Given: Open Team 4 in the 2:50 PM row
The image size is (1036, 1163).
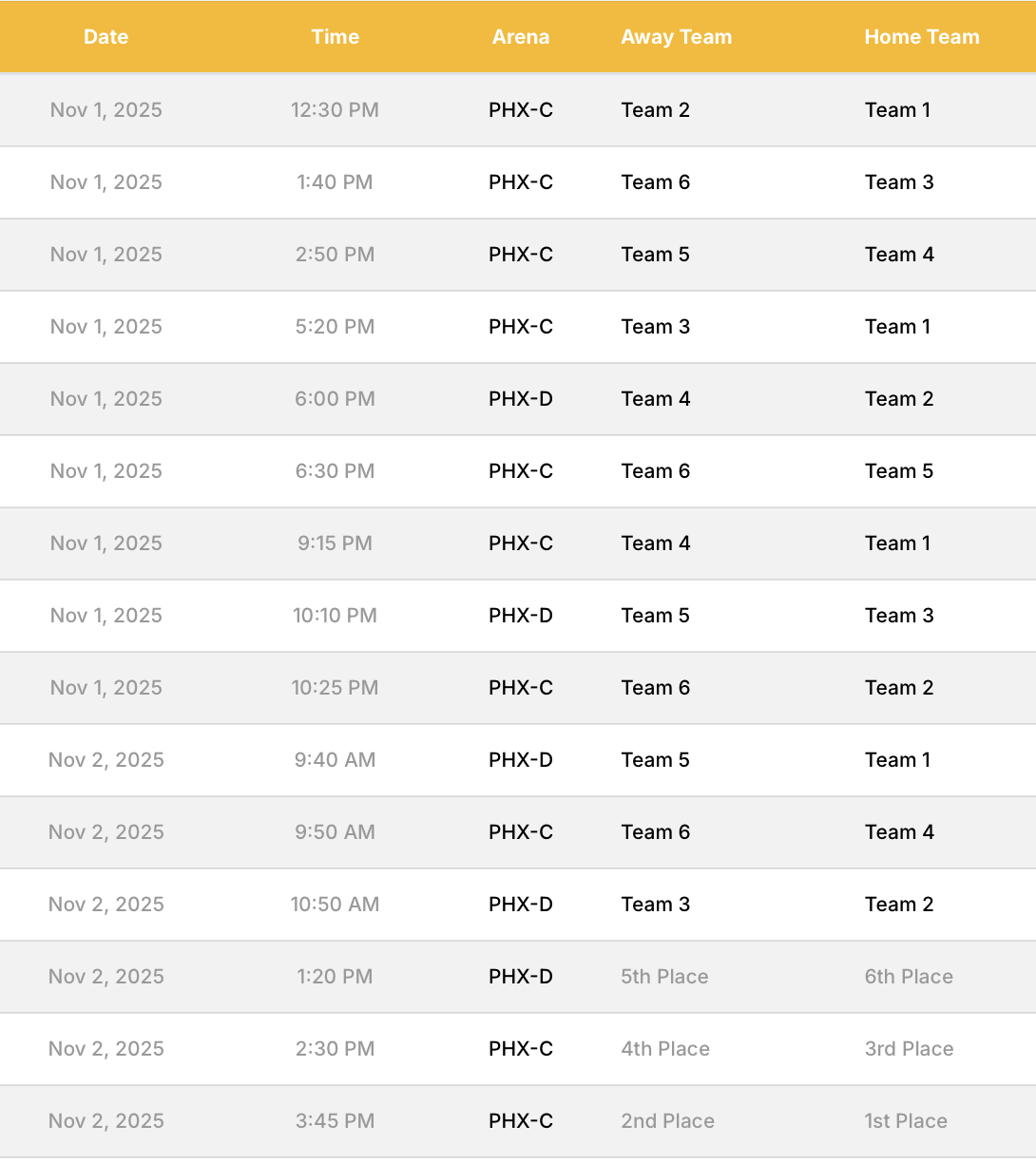Looking at the screenshot, I should 898,255.
